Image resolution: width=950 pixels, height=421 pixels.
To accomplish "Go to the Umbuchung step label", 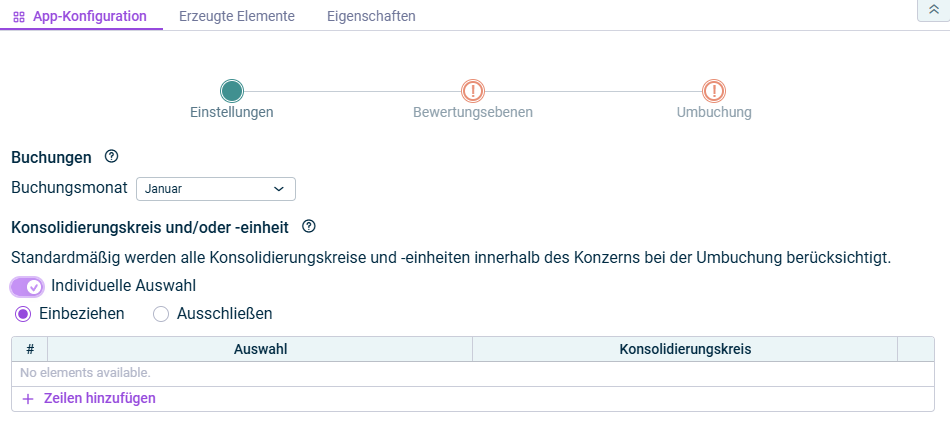I will 714,112.
